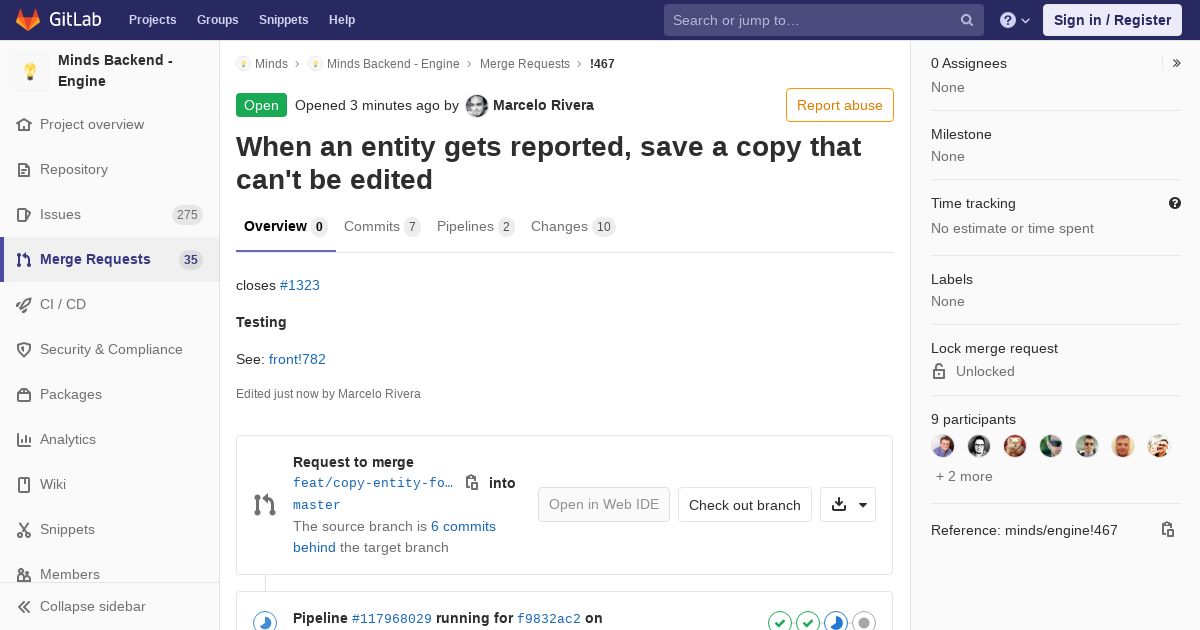Image resolution: width=1200 pixels, height=630 pixels.
Task: Click Report abuse button
Action: pos(840,105)
